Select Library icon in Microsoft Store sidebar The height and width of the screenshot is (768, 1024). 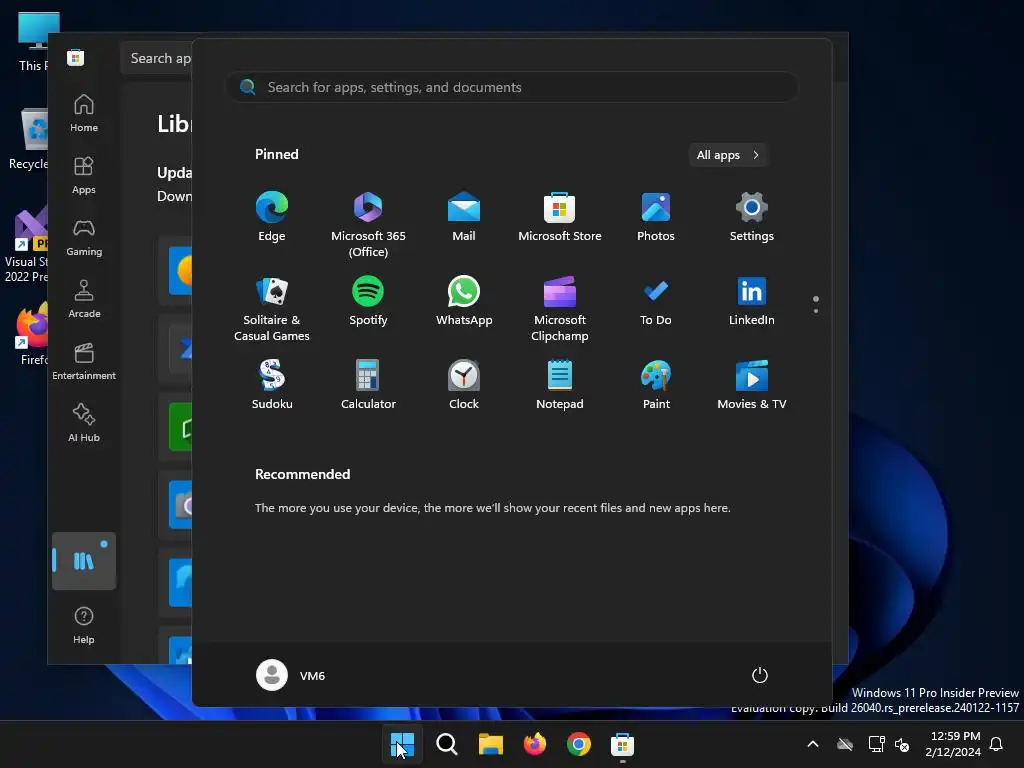pos(84,561)
